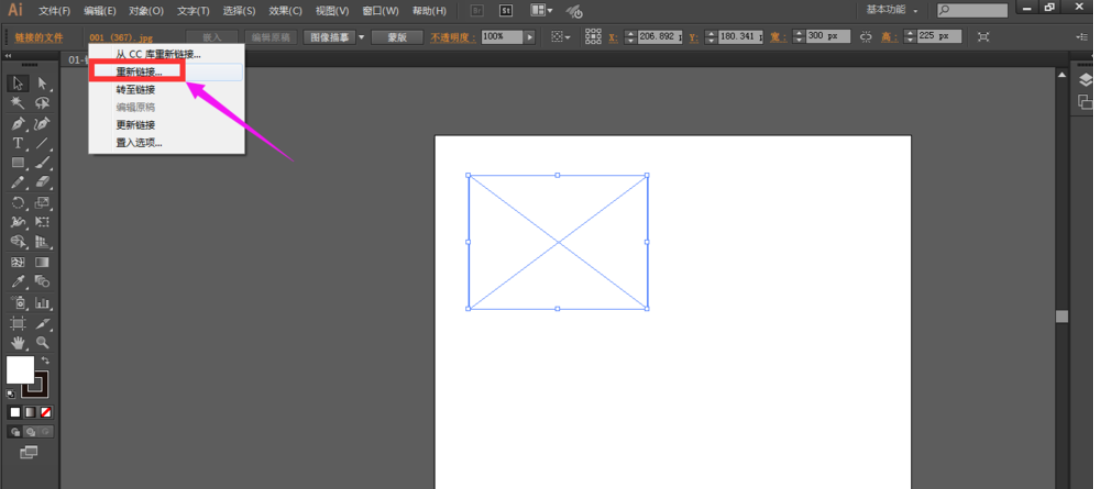1094x489 pixels.
Task: Toggle constrain width and height proportions
Action: pos(866,36)
